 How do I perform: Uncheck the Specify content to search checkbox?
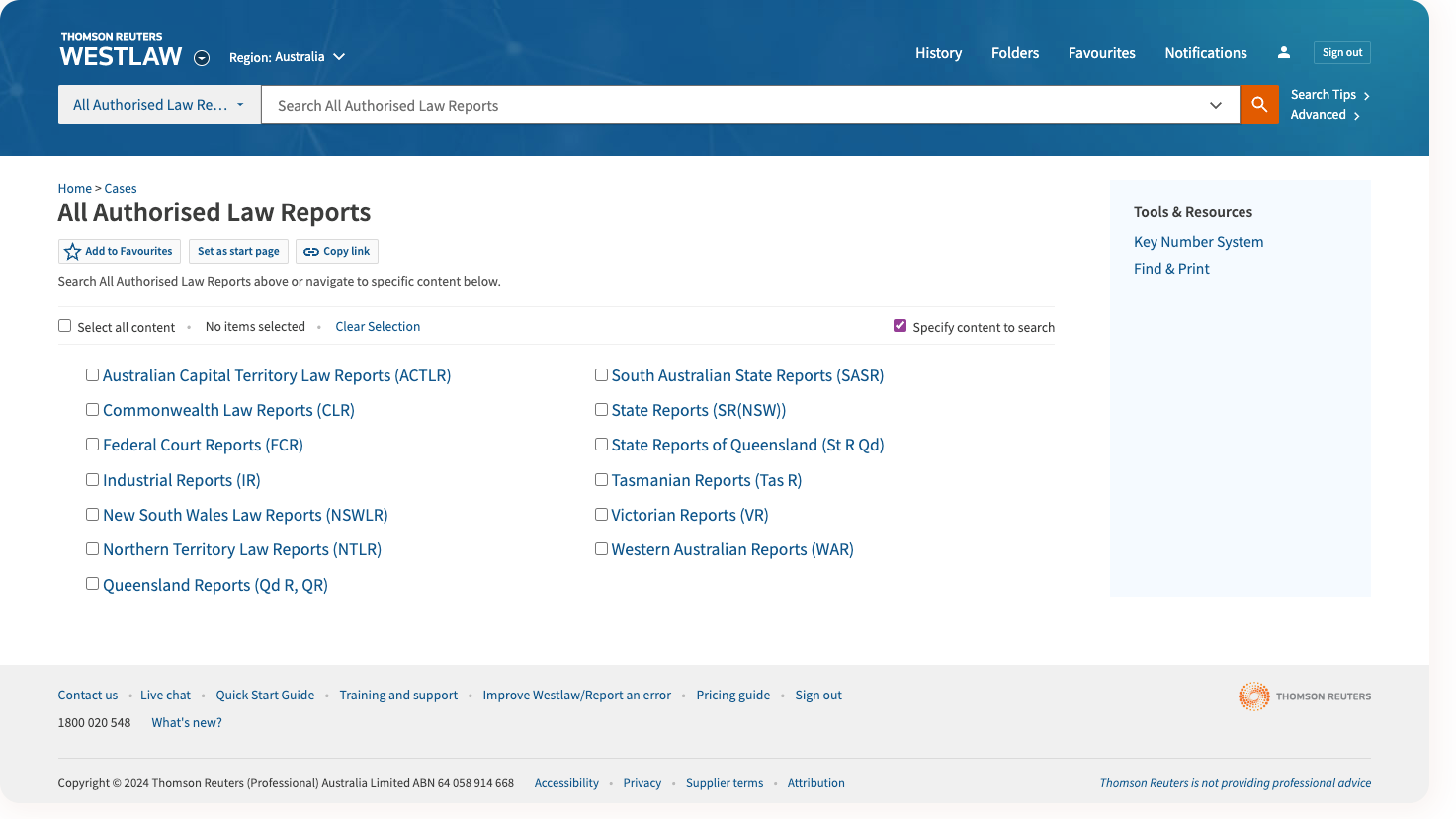point(899,324)
